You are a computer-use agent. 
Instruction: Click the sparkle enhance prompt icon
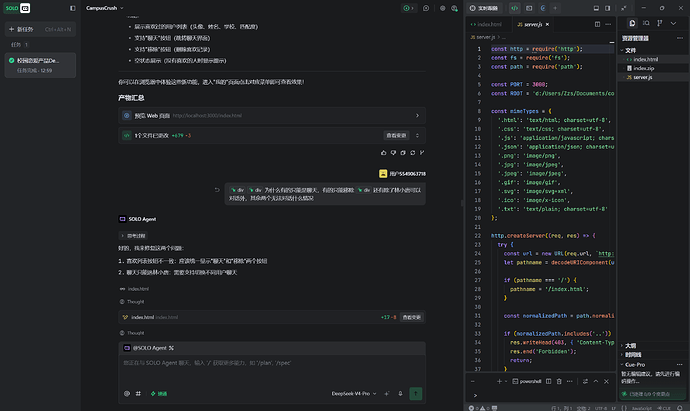coord(387,394)
